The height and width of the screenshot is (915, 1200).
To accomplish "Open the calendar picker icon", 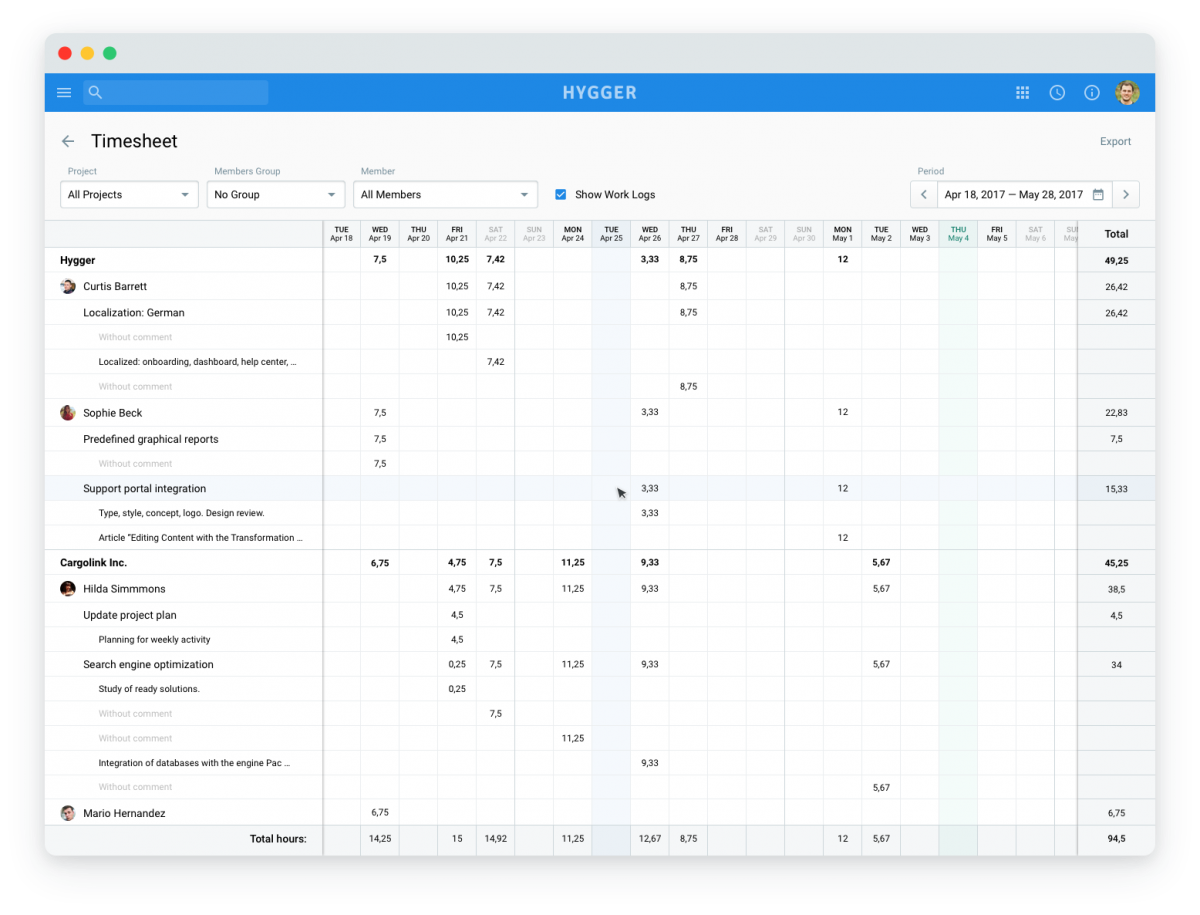I will (x=1098, y=195).
